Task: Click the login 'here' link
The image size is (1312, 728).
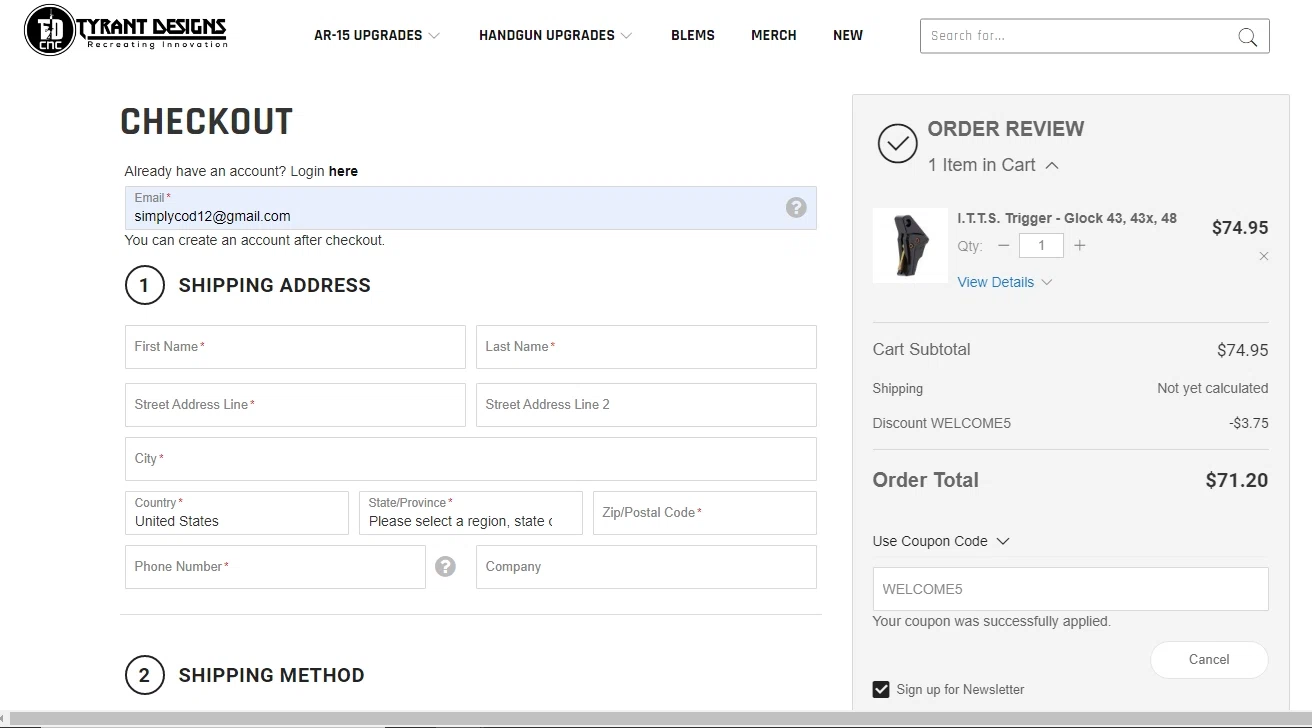Action: [343, 171]
